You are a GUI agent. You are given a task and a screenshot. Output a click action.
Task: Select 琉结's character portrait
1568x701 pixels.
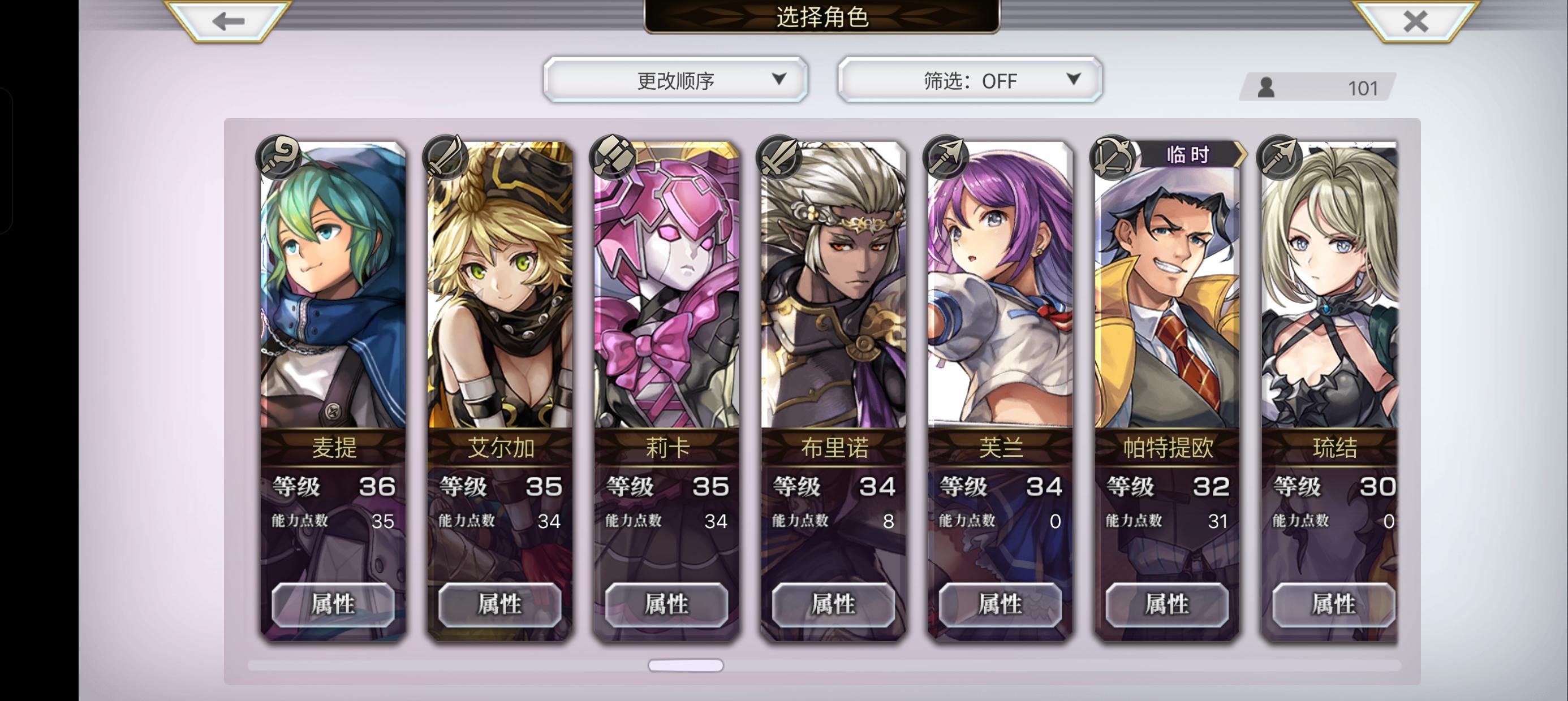click(1329, 285)
